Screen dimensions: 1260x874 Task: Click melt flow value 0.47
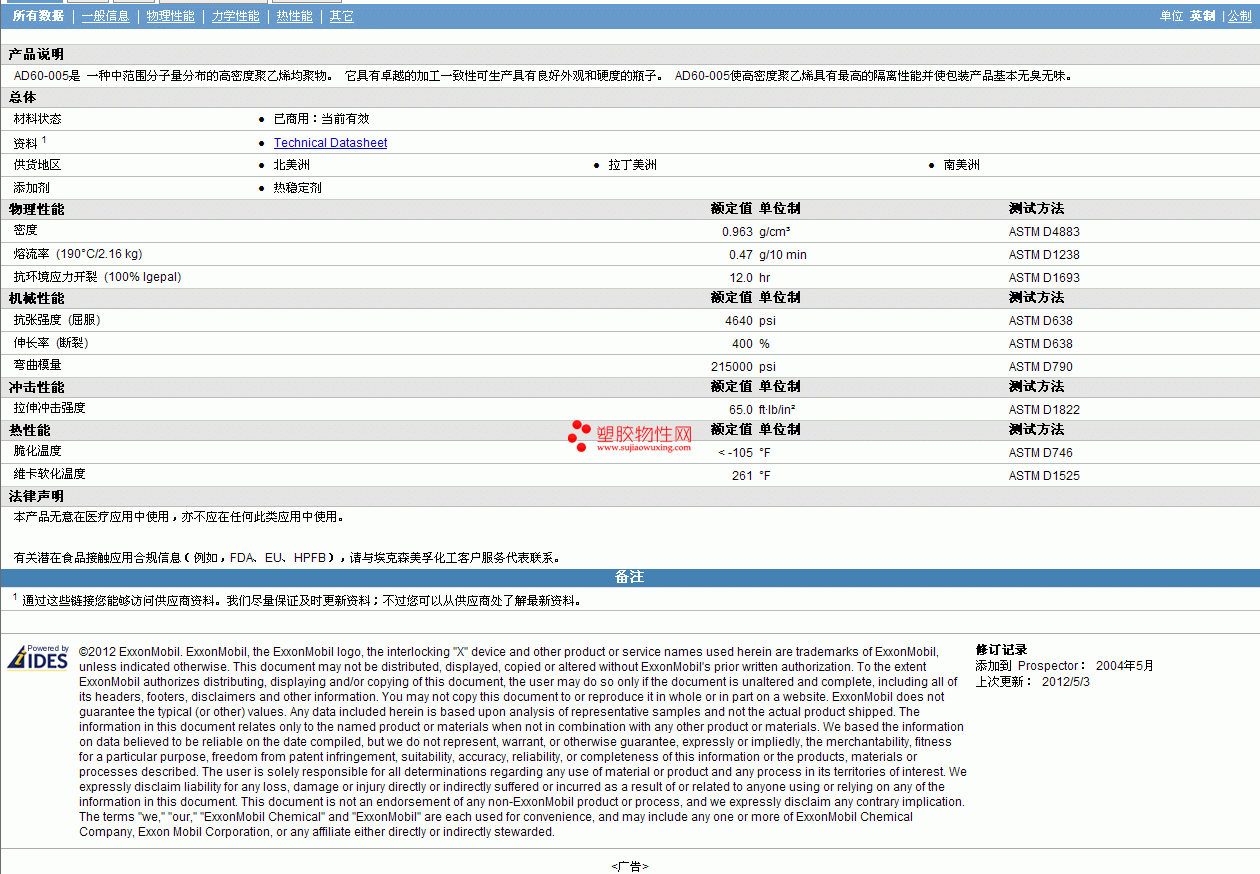click(x=740, y=255)
